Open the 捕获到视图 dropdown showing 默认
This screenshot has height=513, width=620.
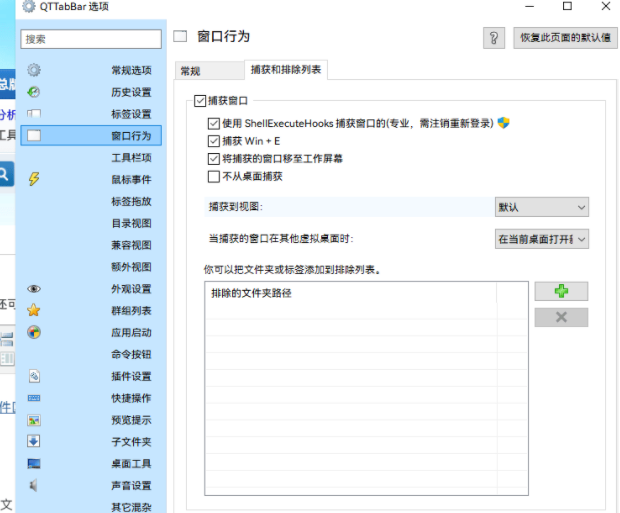click(x=542, y=207)
